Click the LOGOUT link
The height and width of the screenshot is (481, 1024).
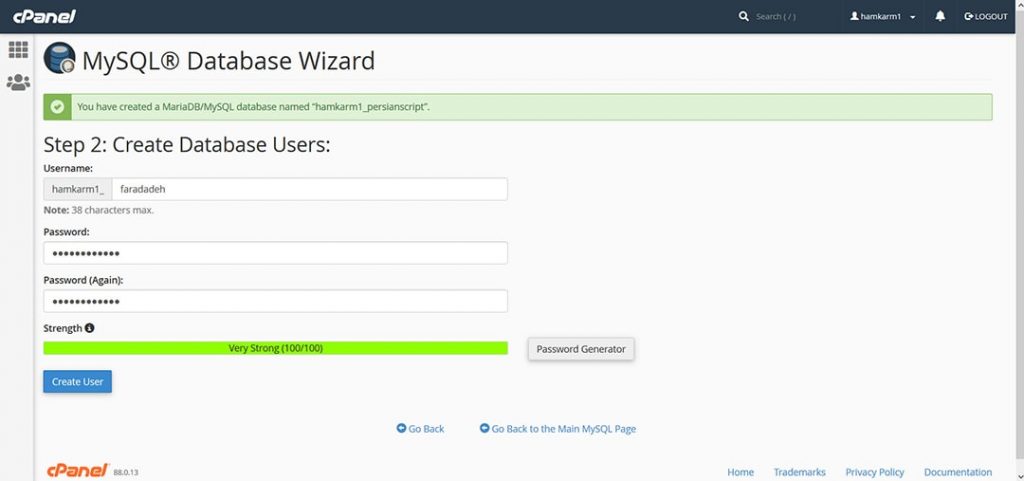click(986, 16)
